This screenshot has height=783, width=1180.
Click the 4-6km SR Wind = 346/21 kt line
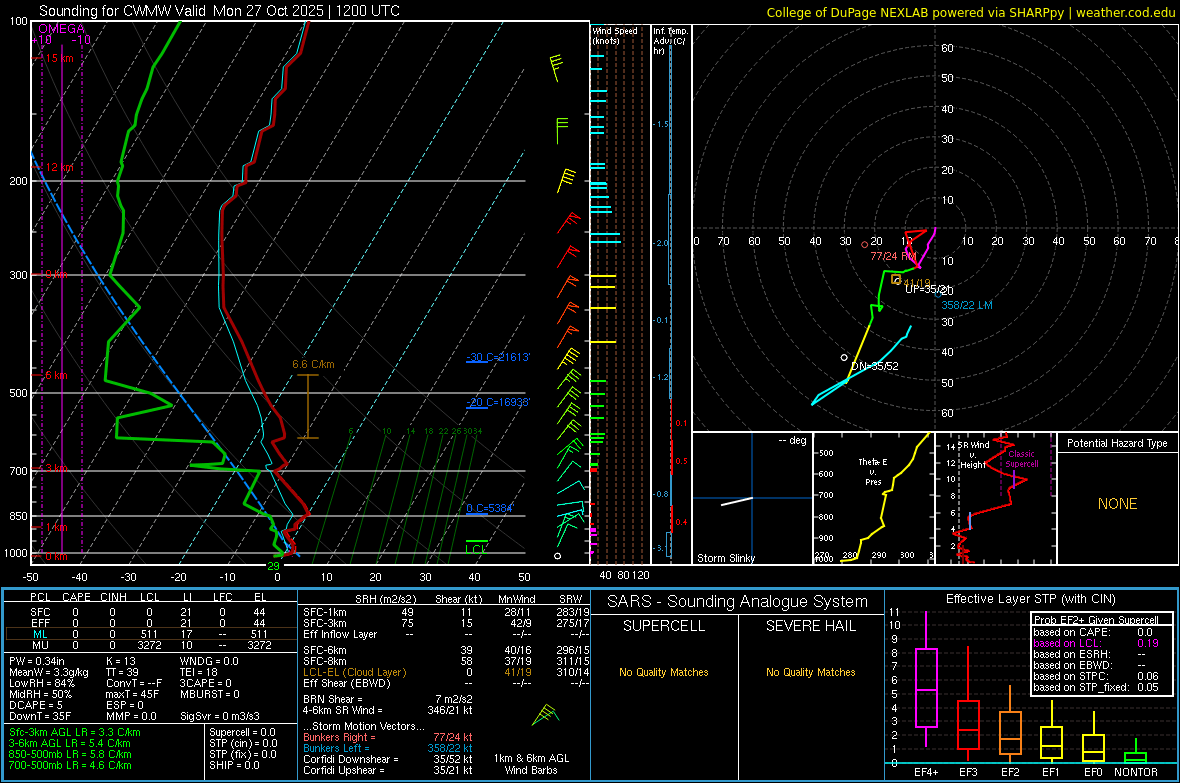[x=388, y=710]
